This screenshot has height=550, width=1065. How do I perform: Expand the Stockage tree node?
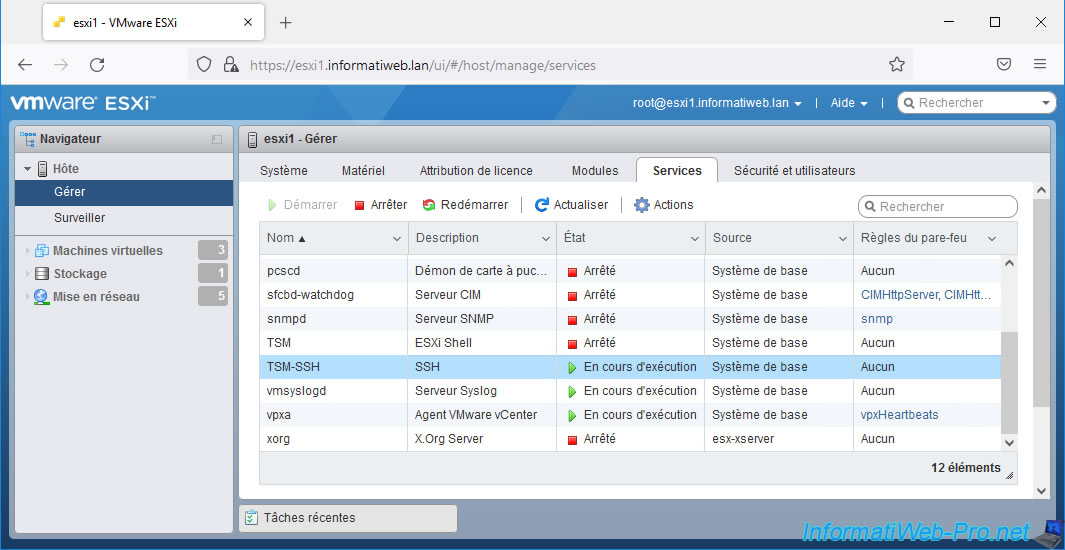(x=27, y=274)
